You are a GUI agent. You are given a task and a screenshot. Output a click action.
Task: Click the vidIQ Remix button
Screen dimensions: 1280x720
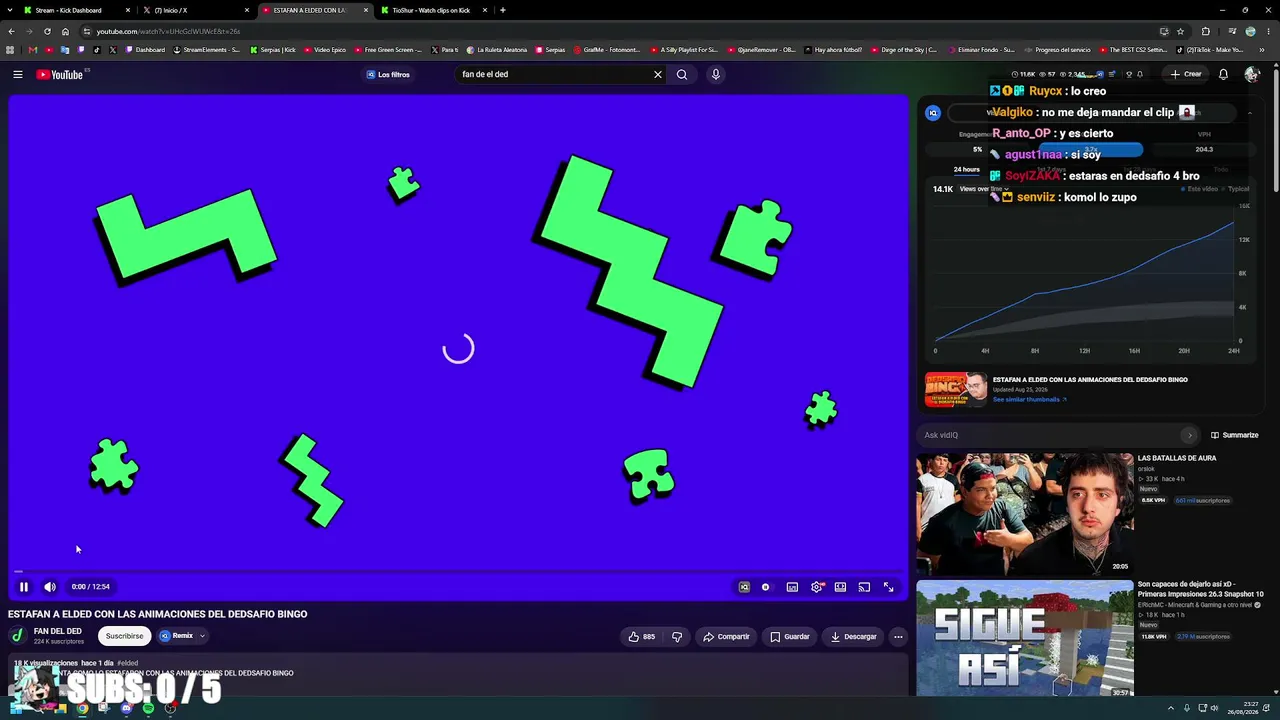click(x=177, y=636)
